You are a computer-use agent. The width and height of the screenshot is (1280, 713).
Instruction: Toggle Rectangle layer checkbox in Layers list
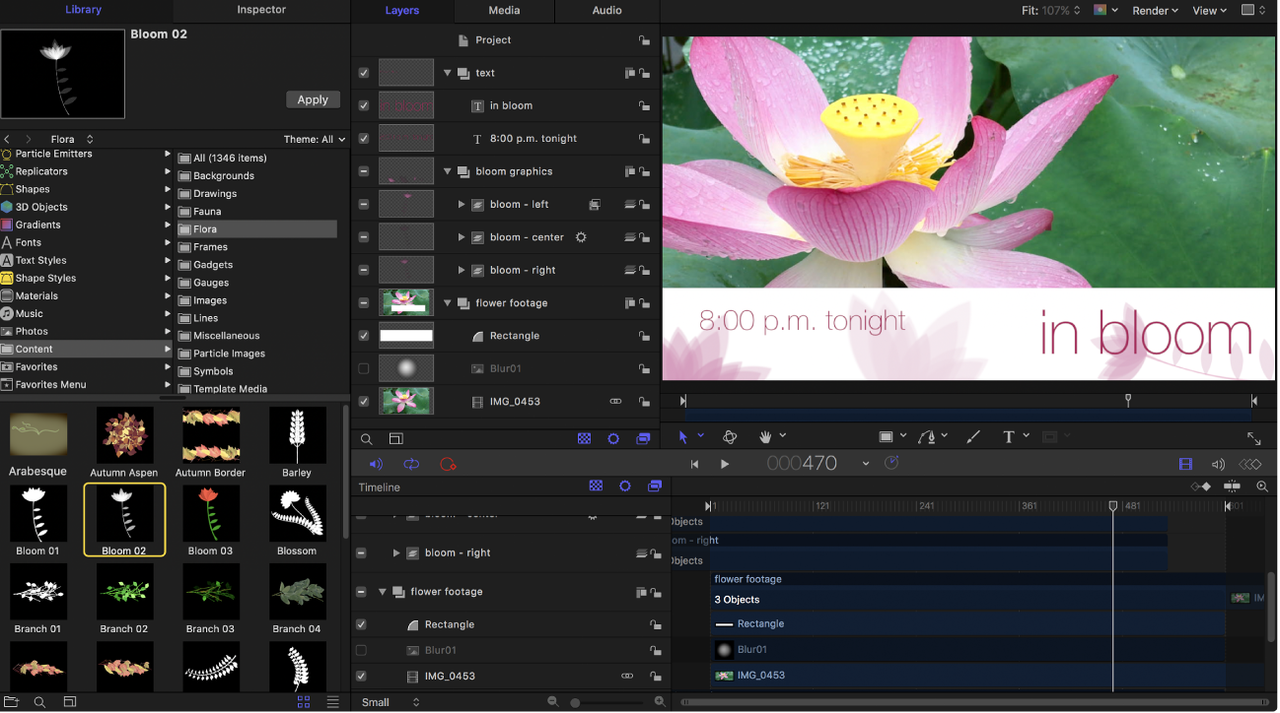coord(364,336)
